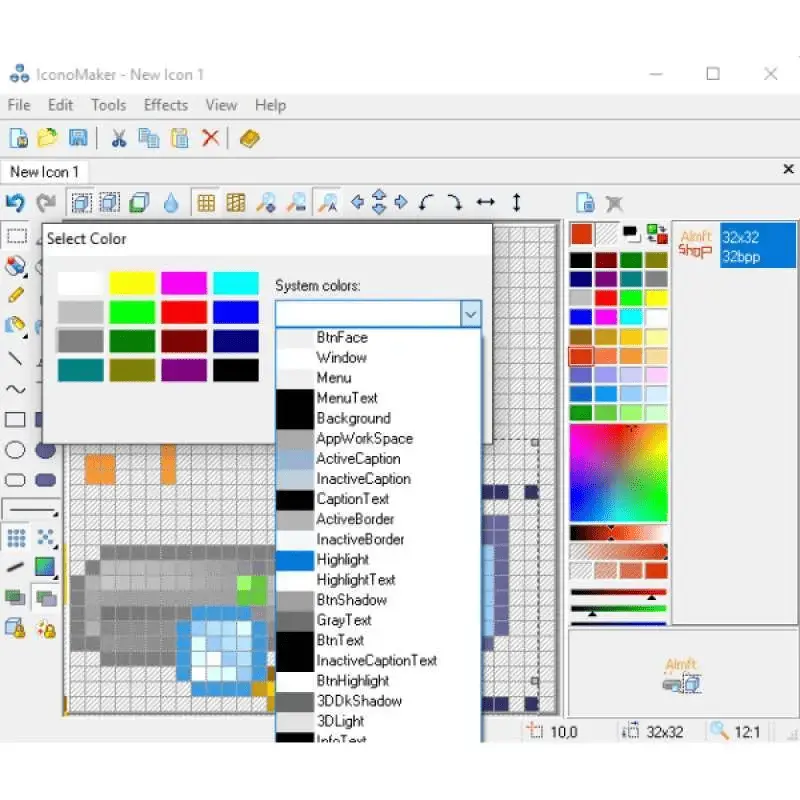Cut selection with the scissors icon

point(119,138)
